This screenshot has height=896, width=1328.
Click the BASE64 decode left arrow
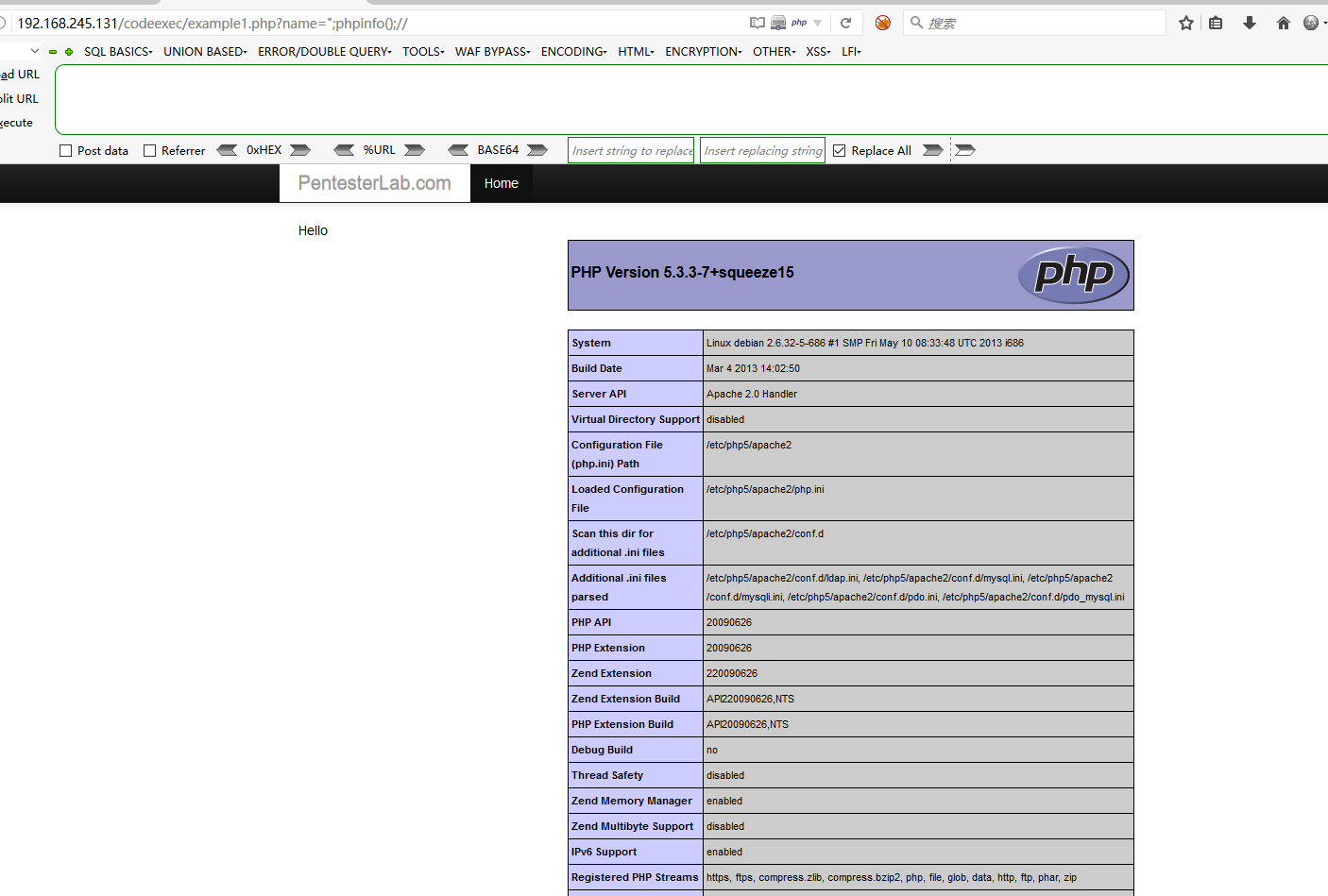click(458, 150)
